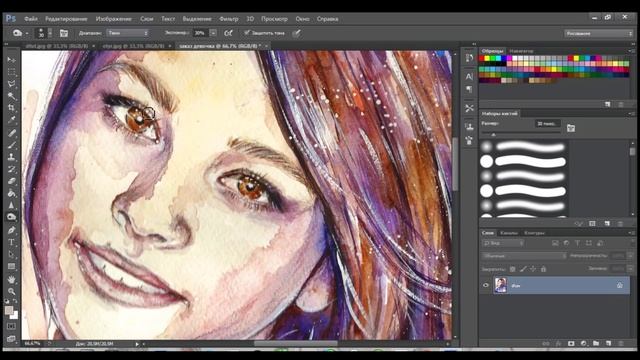Open the Tool Presets panel icon
Viewport: 640px width, 360px height.
pos(469,108)
